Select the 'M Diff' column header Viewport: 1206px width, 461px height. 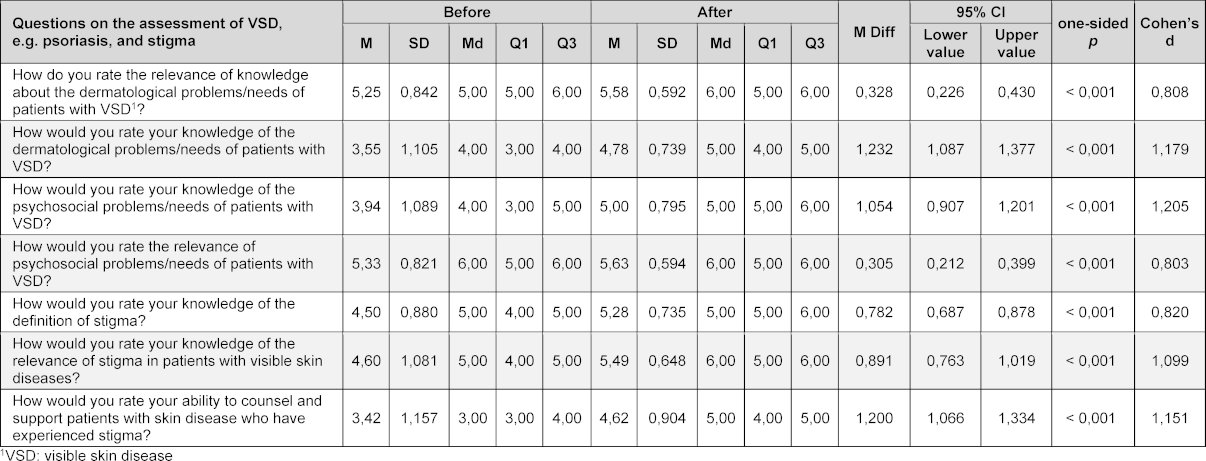click(874, 33)
